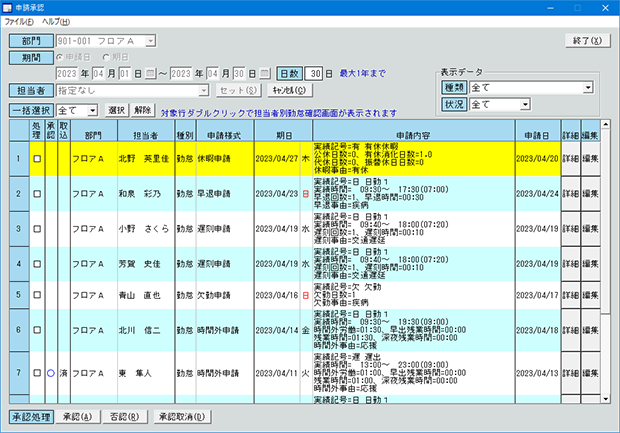The image size is (620, 433).
Task: Check the 処理 box for 北野 英里佳
Action: (37, 159)
